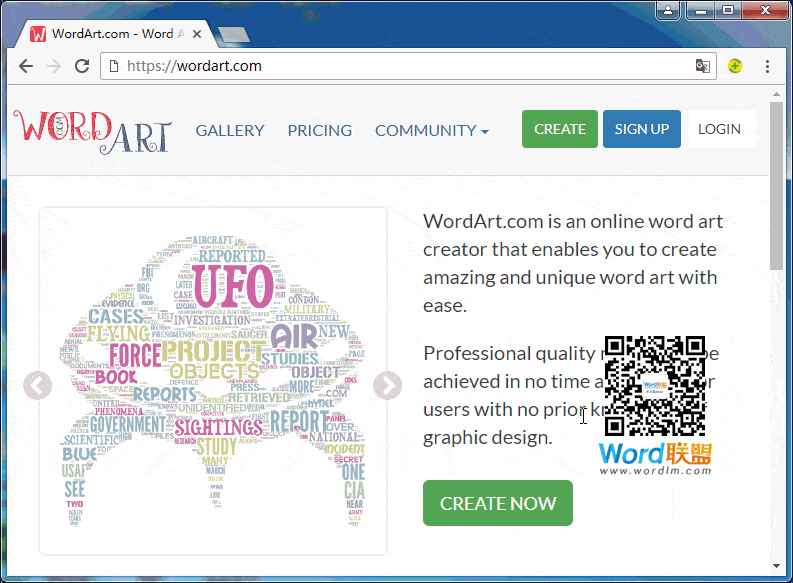
Task: Click the translate page icon in address bar
Action: (x=703, y=66)
